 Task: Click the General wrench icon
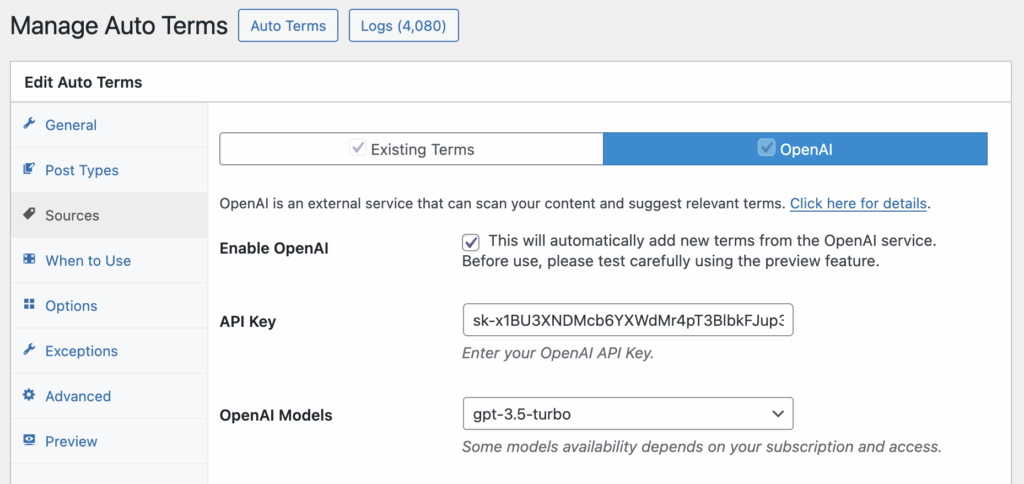(29, 124)
